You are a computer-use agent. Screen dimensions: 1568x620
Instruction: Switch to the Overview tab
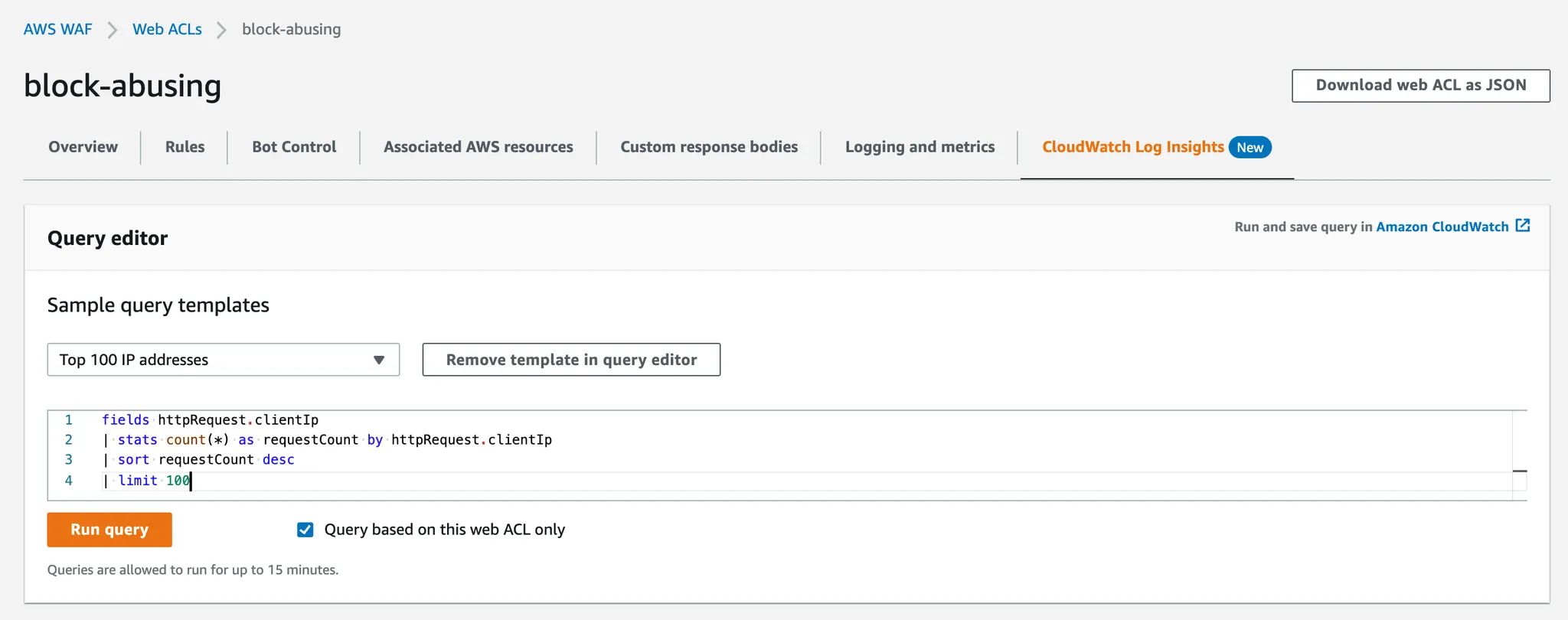(83, 147)
